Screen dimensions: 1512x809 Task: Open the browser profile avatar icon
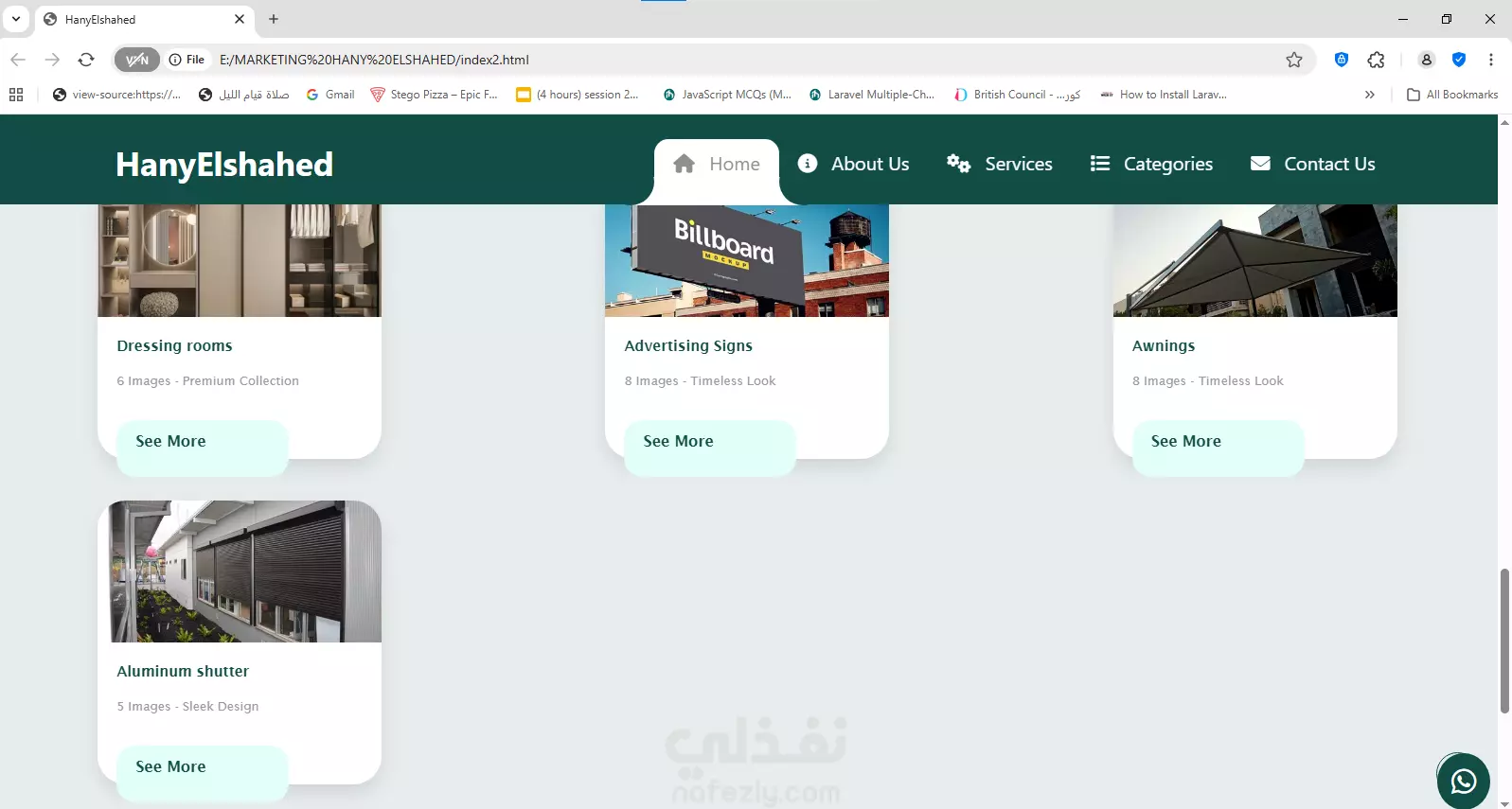pos(1426,60)
